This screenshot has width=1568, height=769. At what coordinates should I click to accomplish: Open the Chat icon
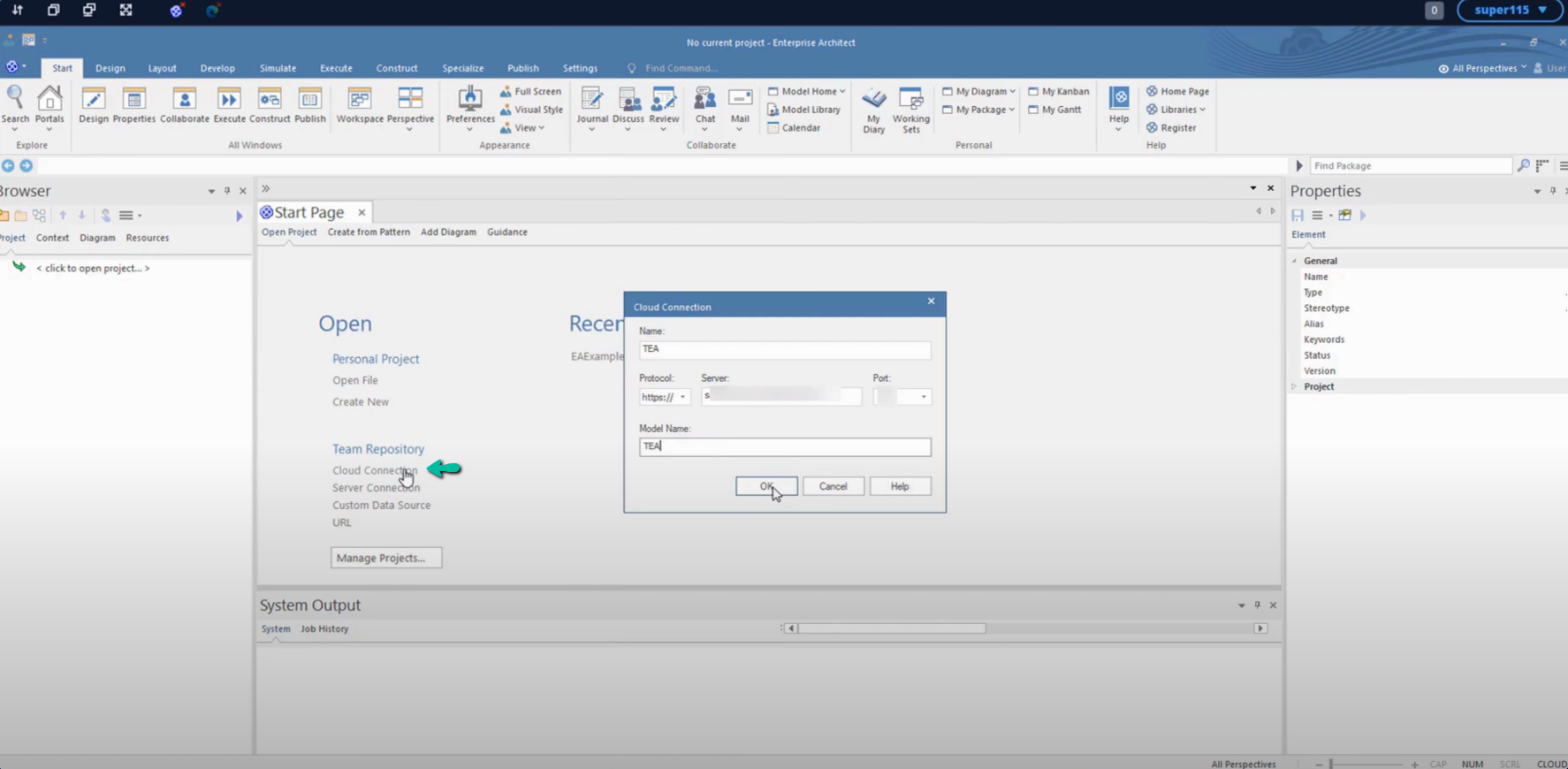coord(704,108)
